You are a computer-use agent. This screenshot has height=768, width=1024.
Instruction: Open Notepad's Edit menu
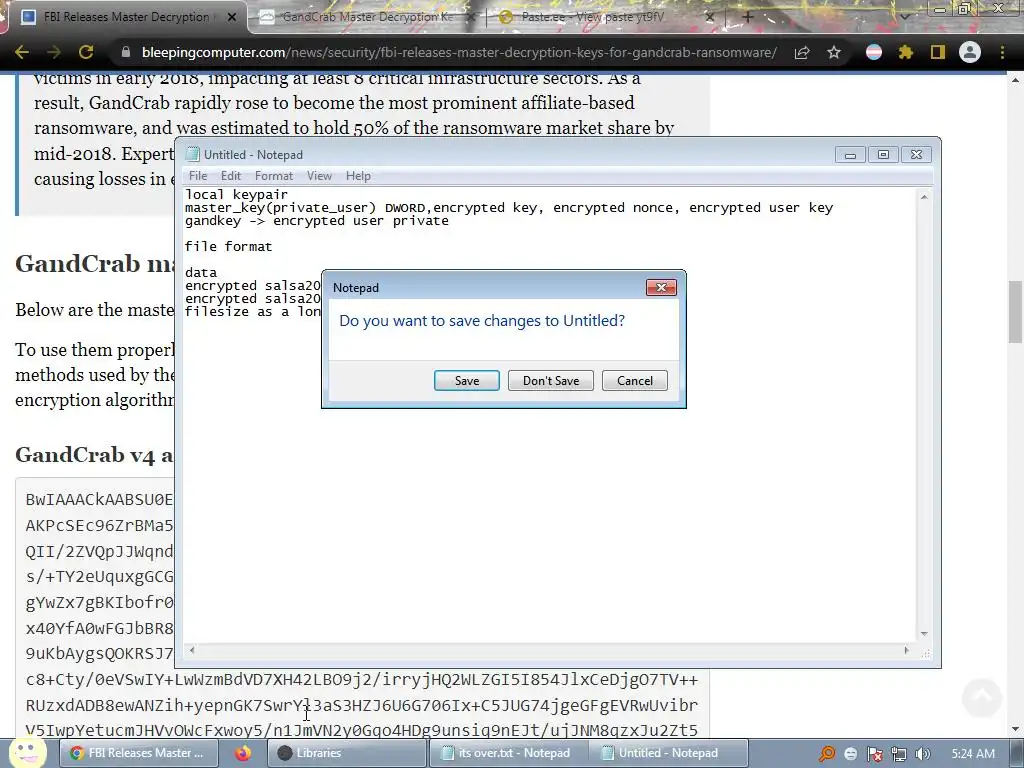231,176
